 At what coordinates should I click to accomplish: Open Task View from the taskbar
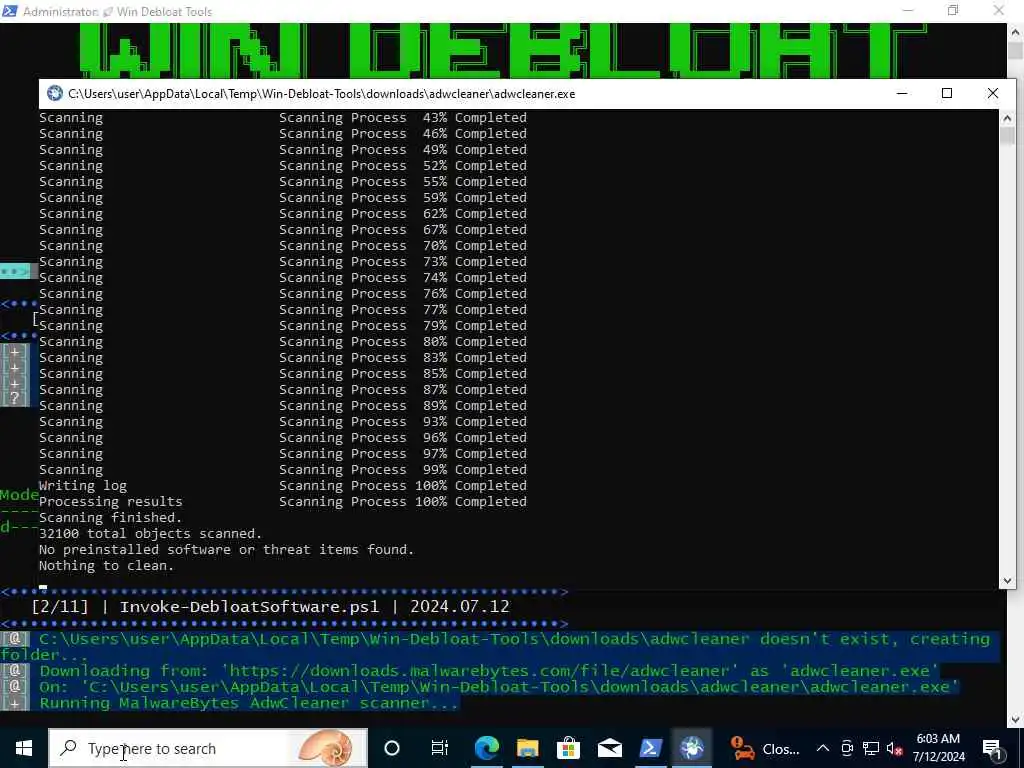pos(440,748)
